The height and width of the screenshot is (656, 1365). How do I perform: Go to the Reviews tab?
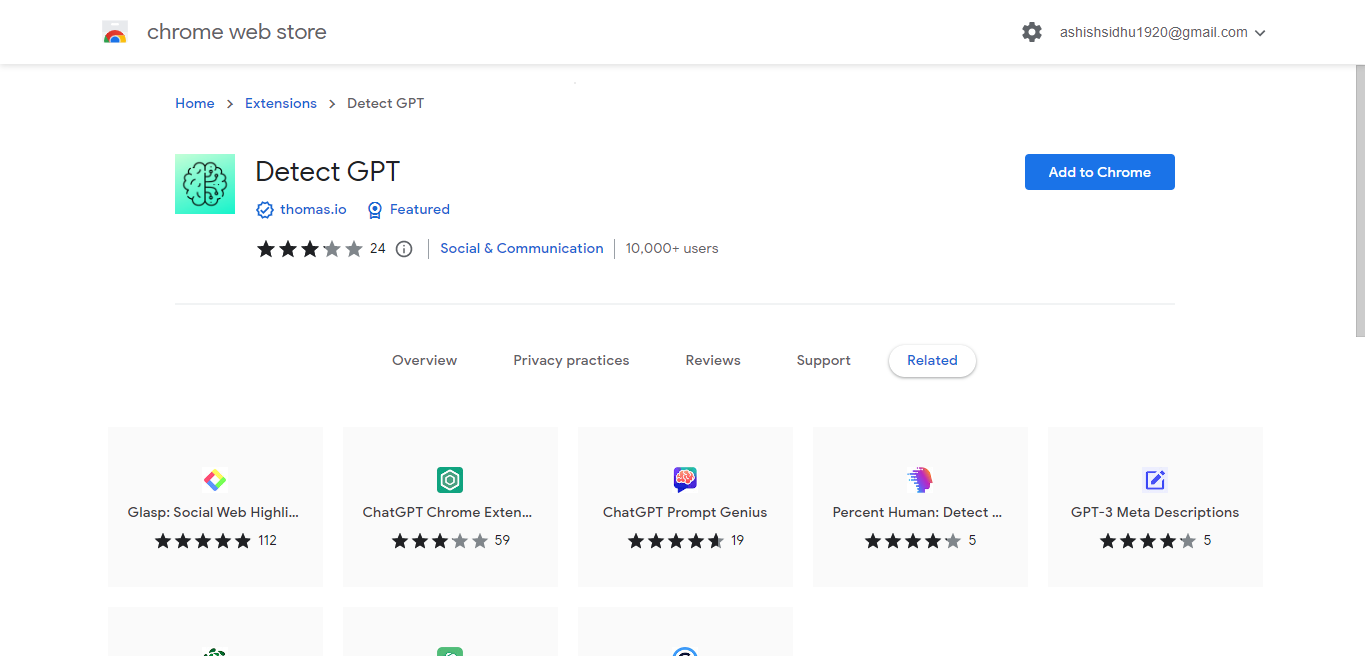pos(713,360)
